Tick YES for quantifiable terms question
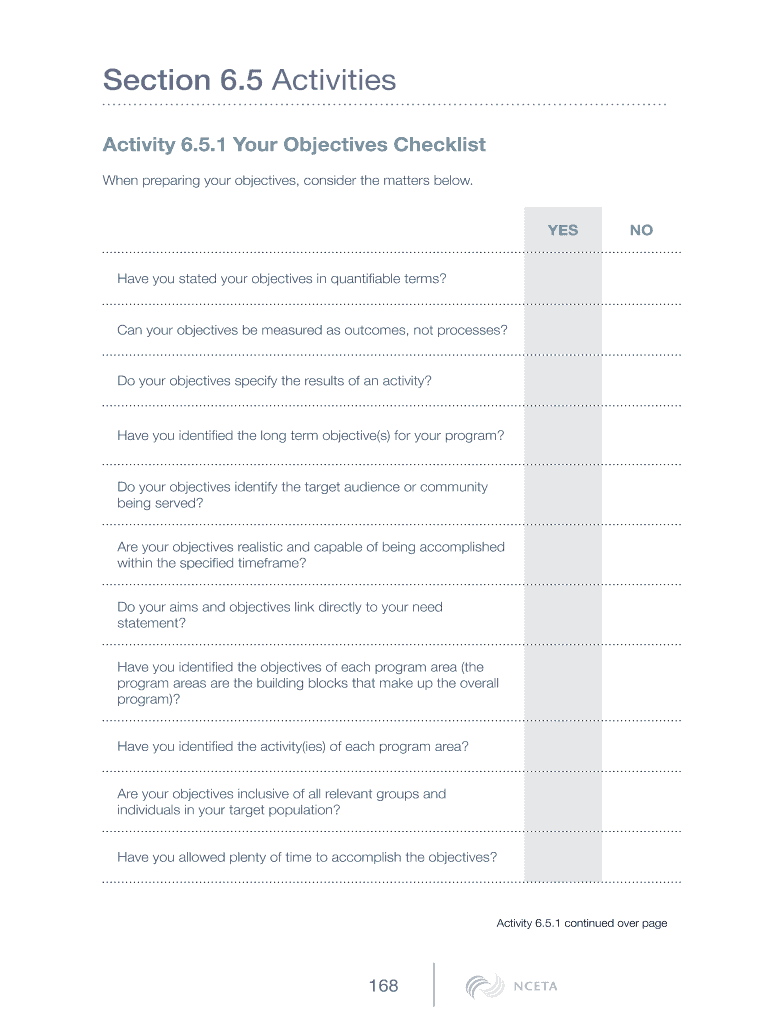 (x=563, y=279)
